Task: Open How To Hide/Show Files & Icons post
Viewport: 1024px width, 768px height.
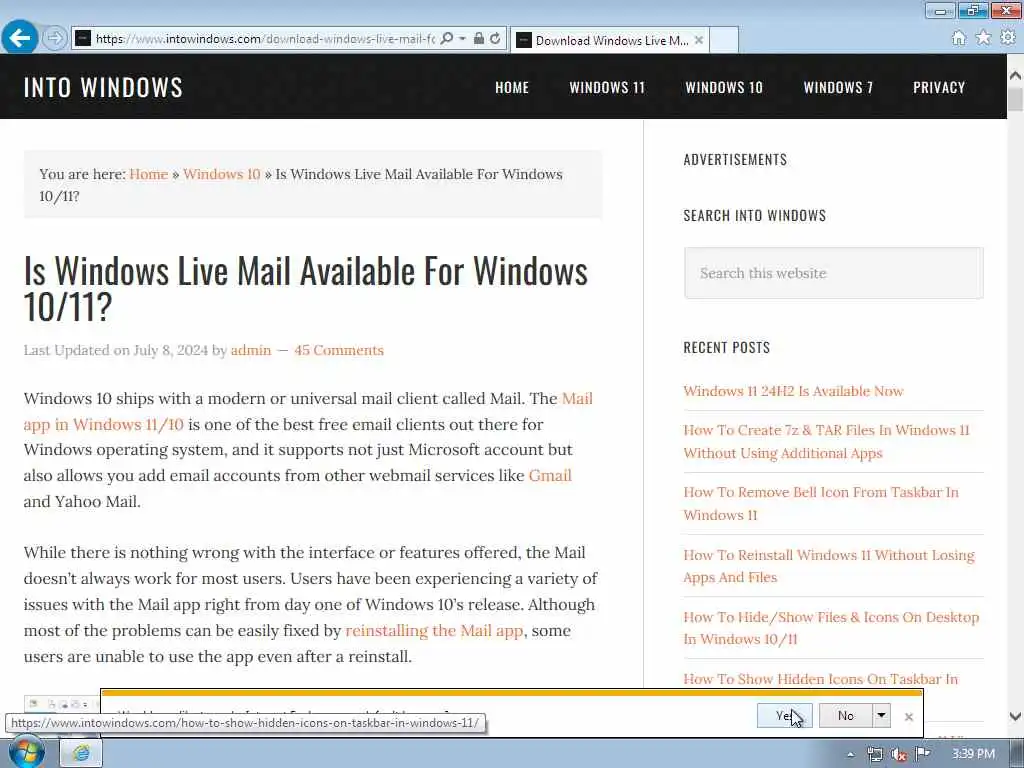Action: tap(831, 628)
